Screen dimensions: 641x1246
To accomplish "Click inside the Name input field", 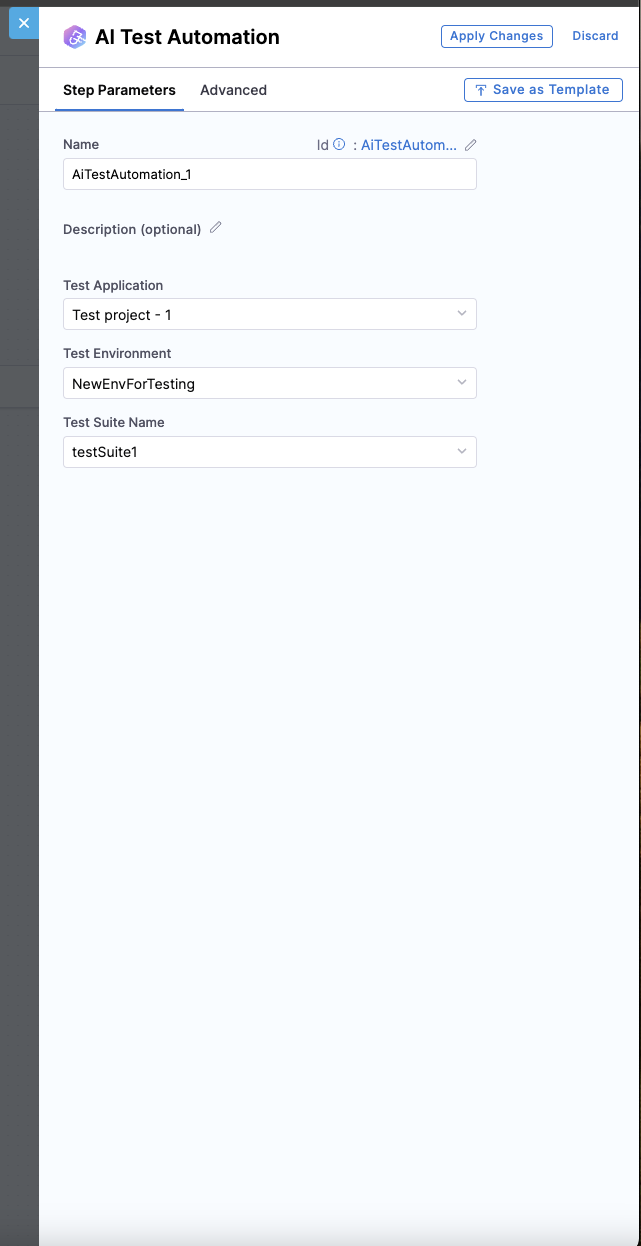I will [270, 173].
